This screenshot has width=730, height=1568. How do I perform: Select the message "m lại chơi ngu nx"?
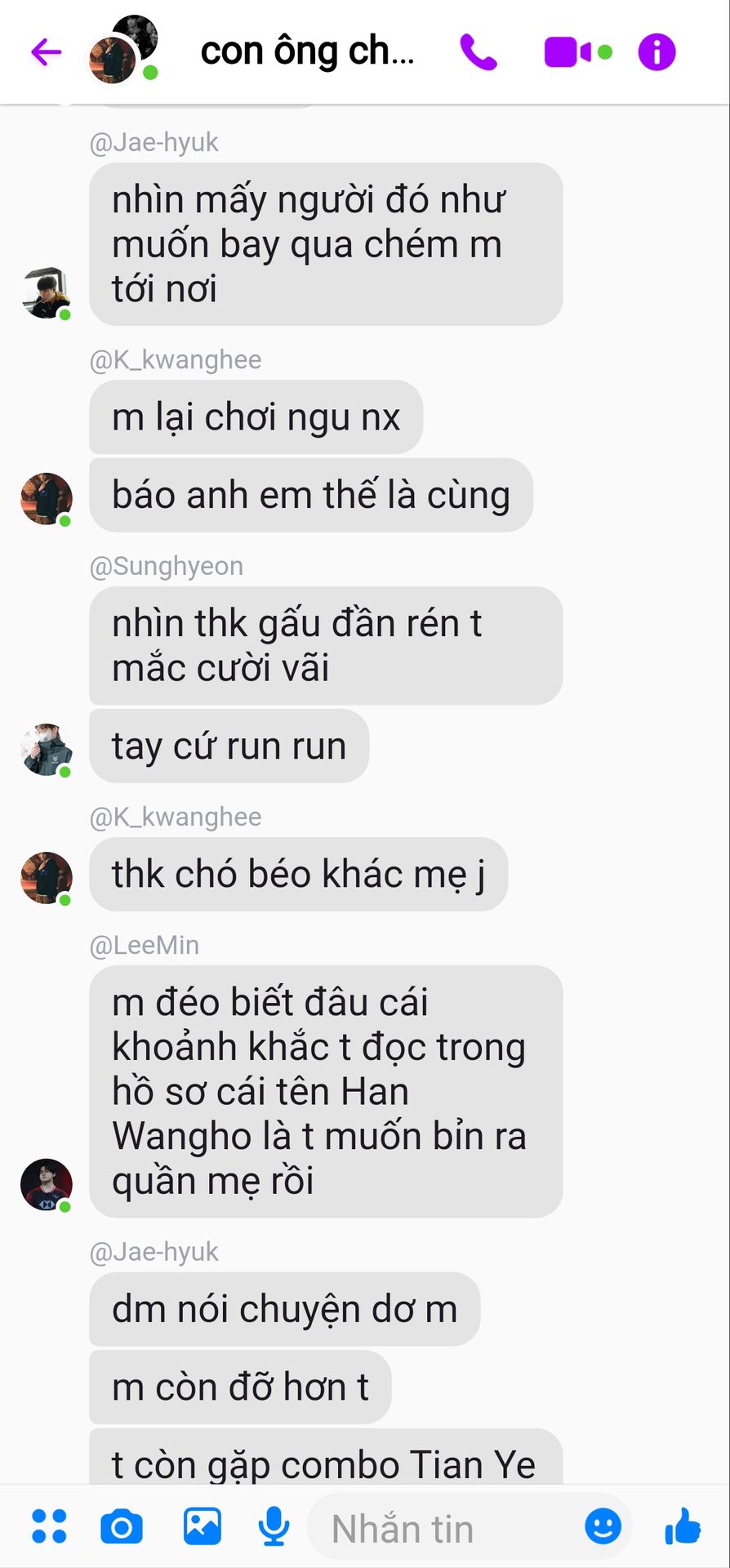[x=256, y=417]
